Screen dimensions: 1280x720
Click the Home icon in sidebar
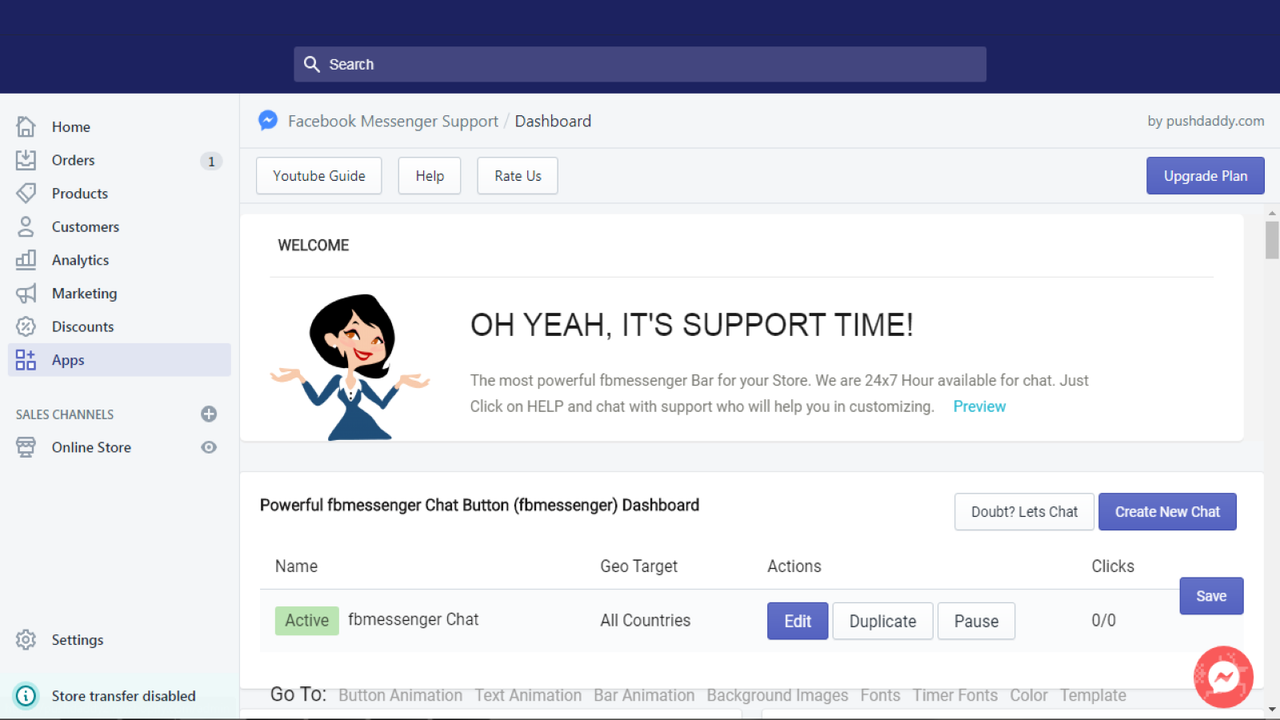pyautogui.click(x=26, y=126)
